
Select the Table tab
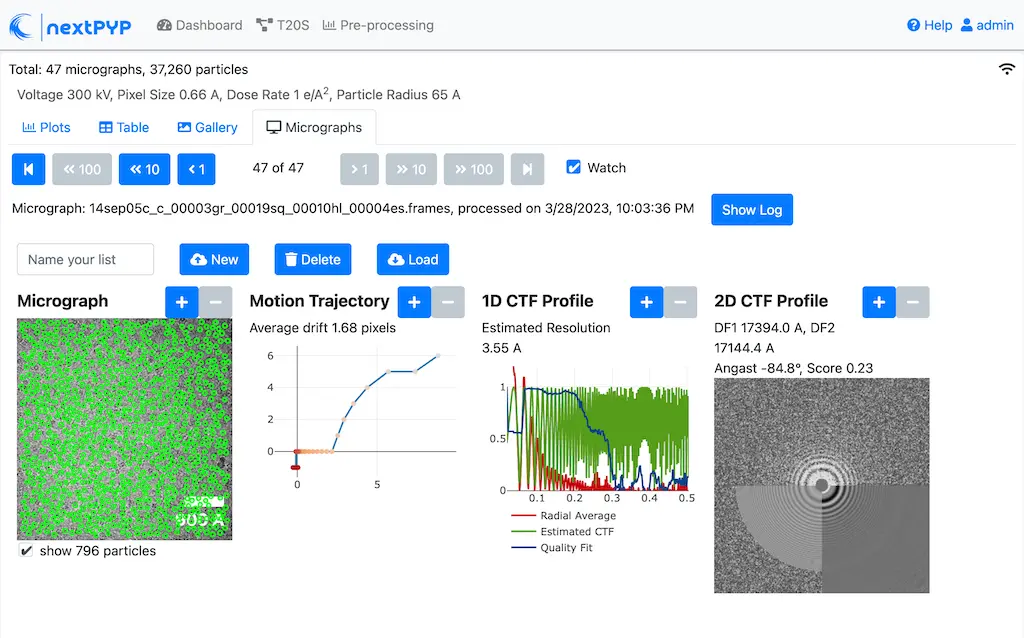124,127
